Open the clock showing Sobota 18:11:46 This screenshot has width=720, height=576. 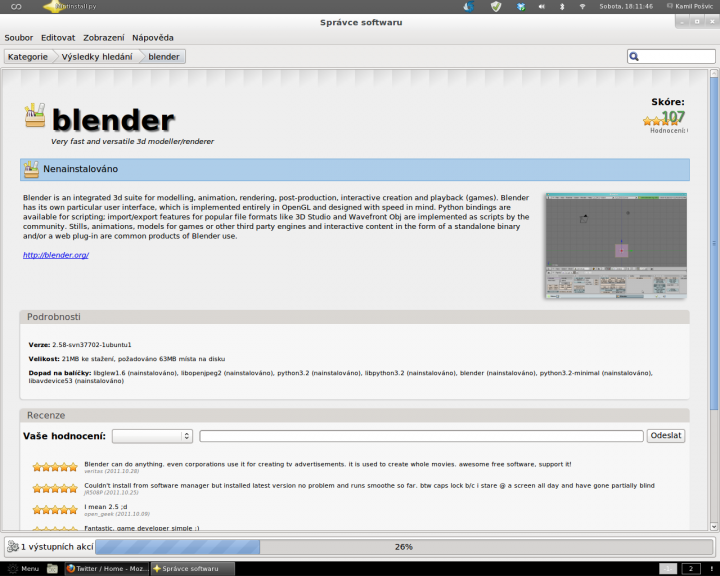pos(626,6)
